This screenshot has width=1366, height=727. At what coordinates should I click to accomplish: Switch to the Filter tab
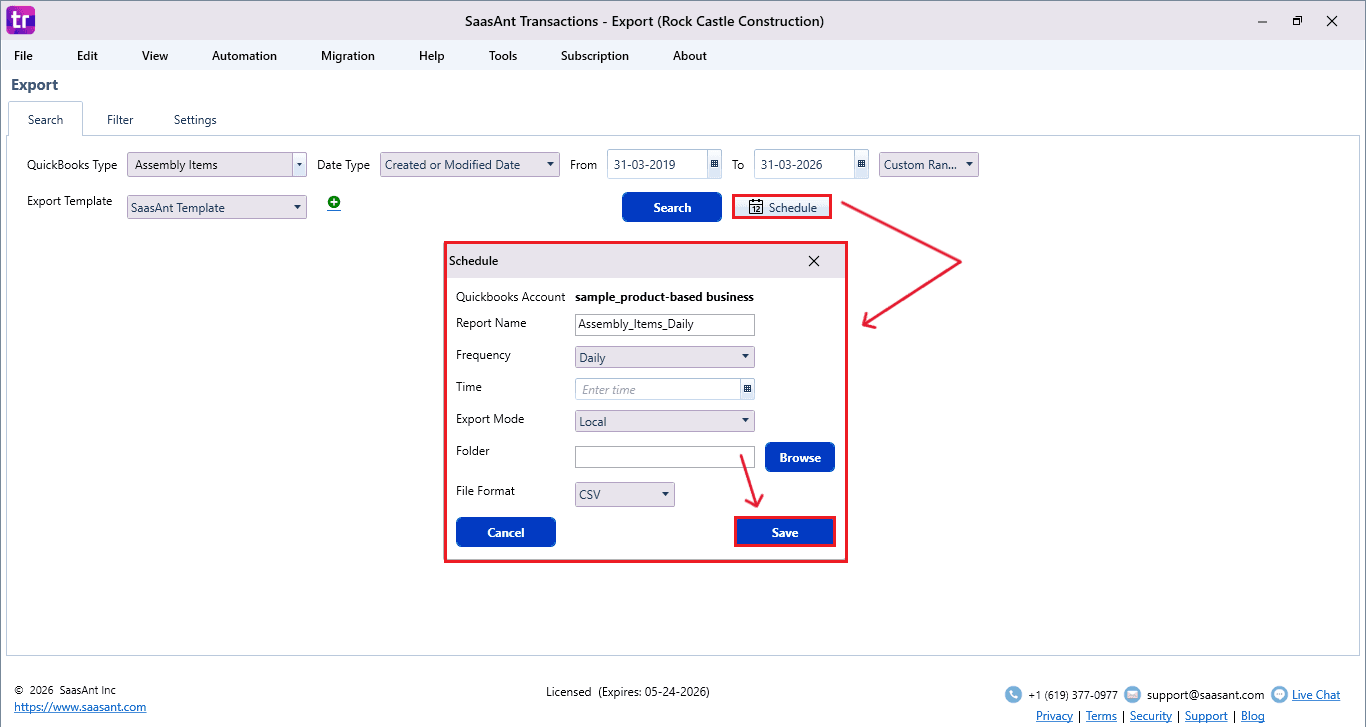(x=120, y=120)
